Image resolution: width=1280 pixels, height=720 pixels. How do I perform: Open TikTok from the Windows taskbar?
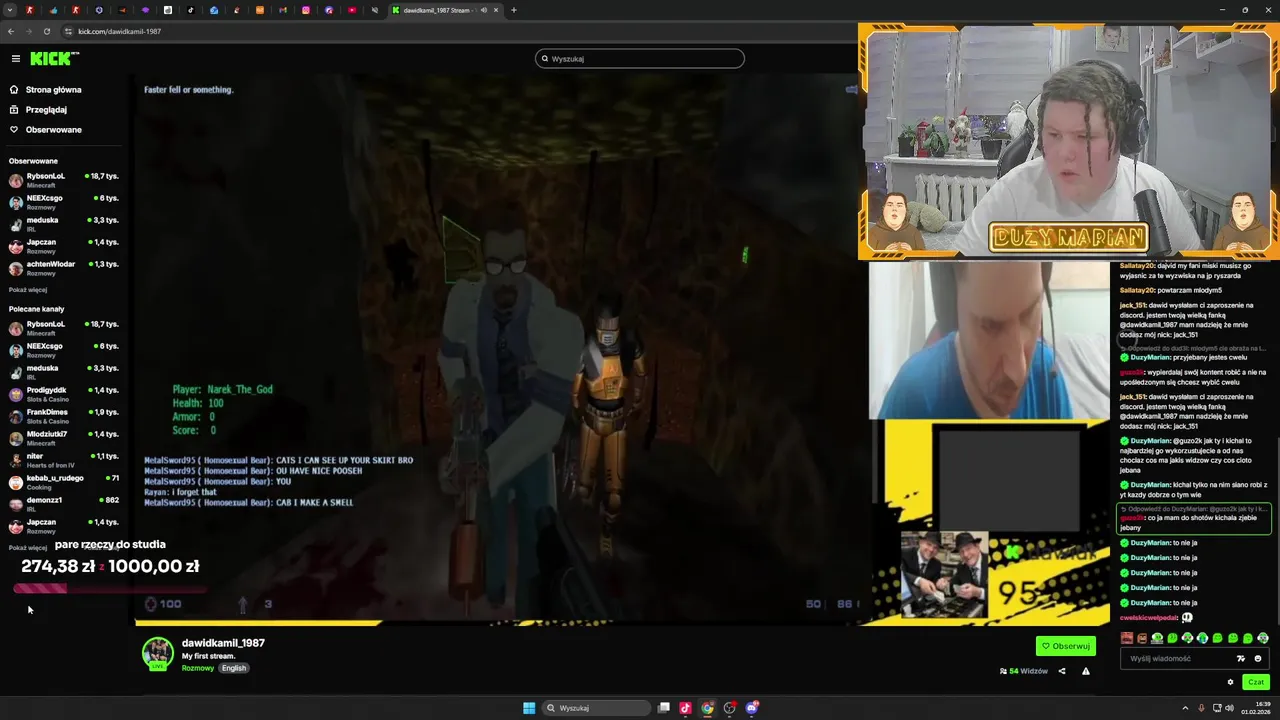click(686, 708)
